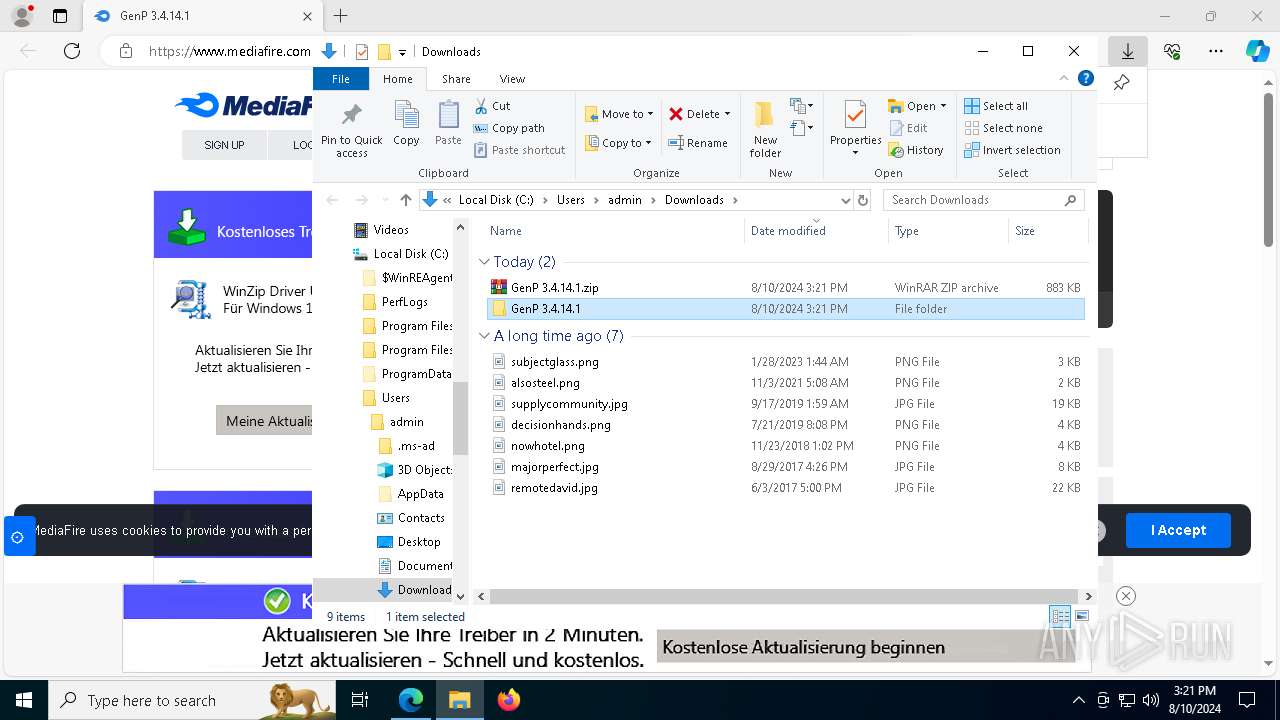Click Meine Aktualisierung ad button

[x=265, y=421]
